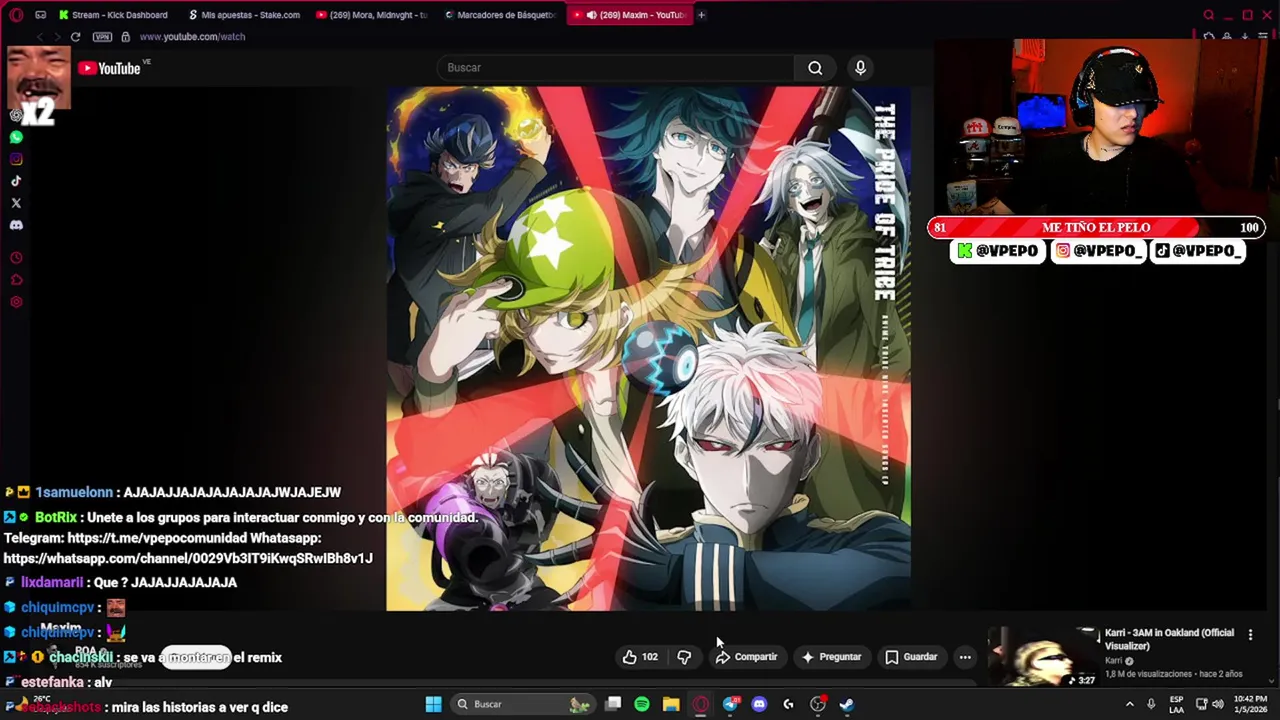Click Karri - 3AM in Oakland title
This screenshot has height=720, width=1280.
pyautogui.click(x=1169, y=639)
